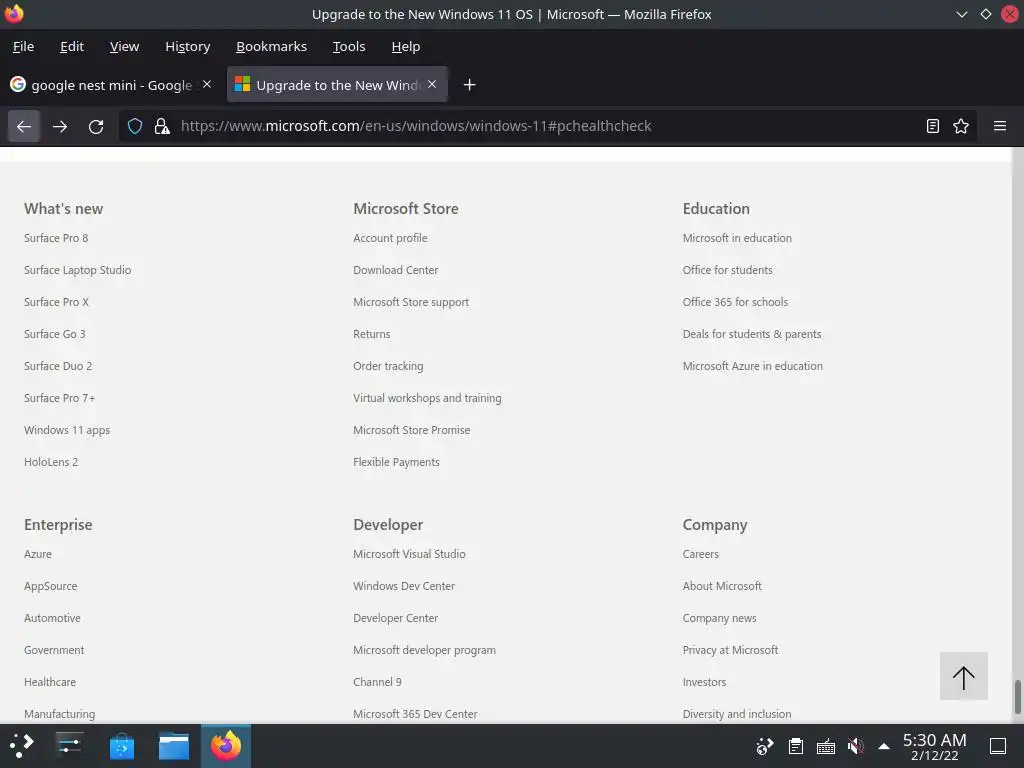This screenshot has height=768, width=1024.
Task: Click the page vertical scrollbar thumb
Action: (1017, 697)
